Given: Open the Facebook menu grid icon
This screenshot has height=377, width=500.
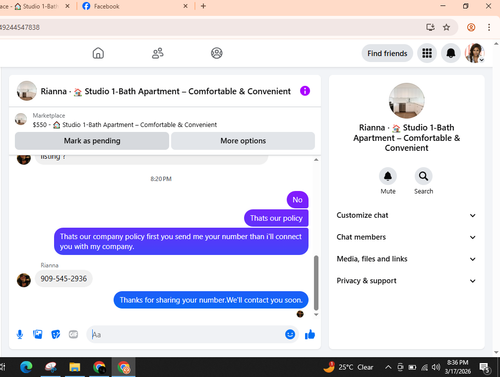Looking at the screenshot, I should pyautogui.click(x=427, y=53).
